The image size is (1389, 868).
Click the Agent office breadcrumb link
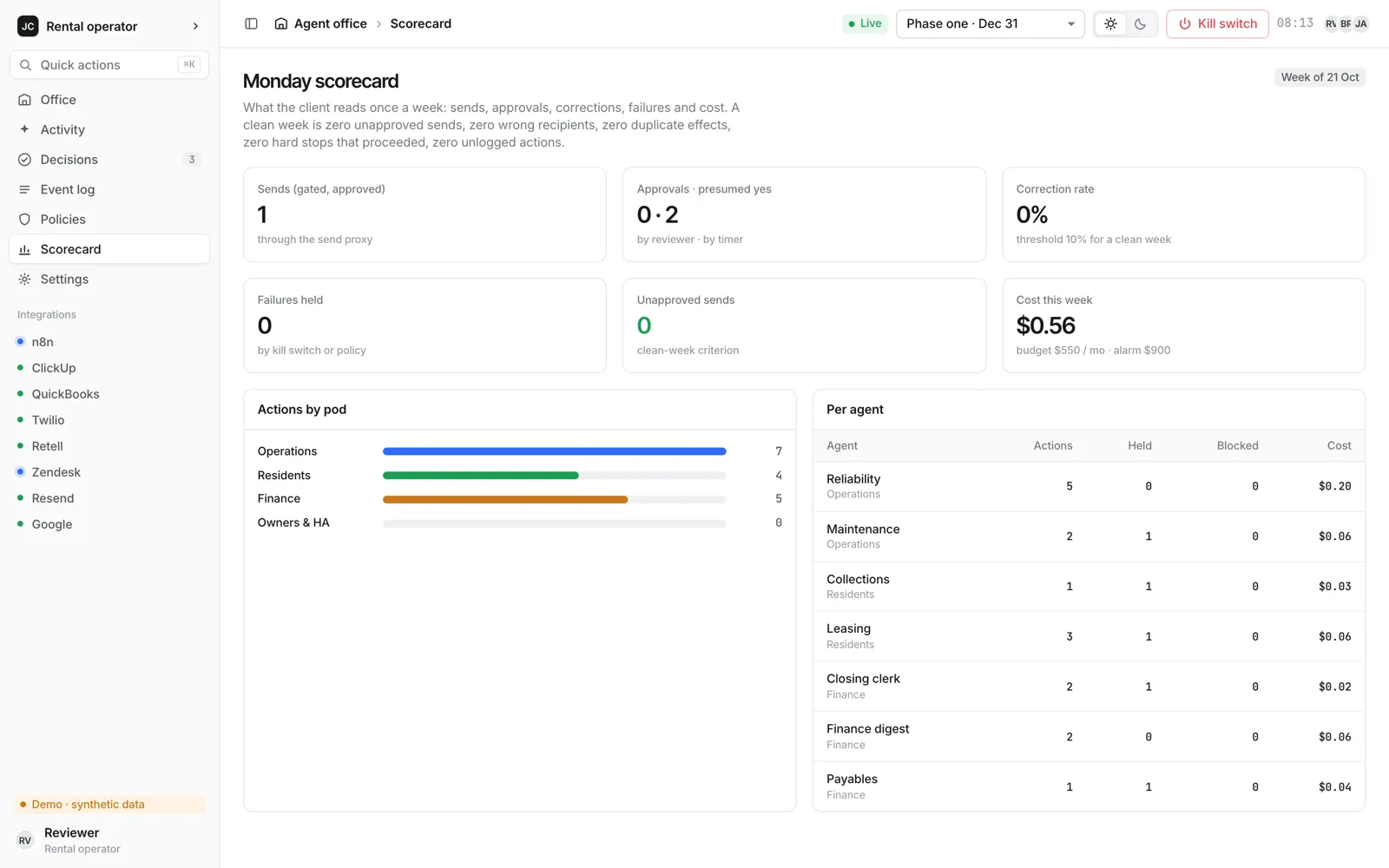(x=321, y=23)
